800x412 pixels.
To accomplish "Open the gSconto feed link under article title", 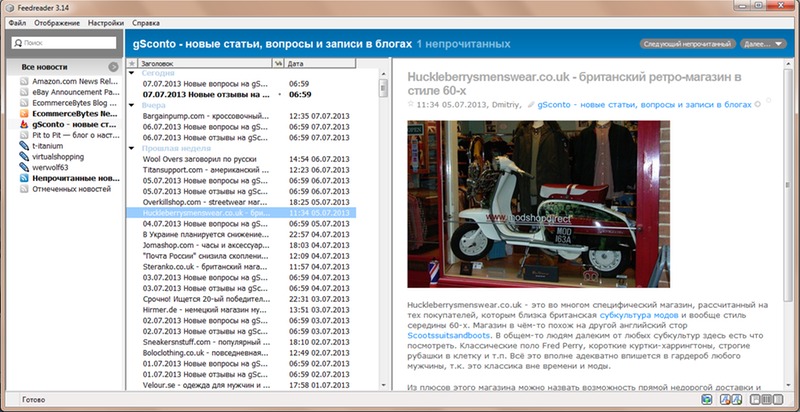I will click(644, 105).
